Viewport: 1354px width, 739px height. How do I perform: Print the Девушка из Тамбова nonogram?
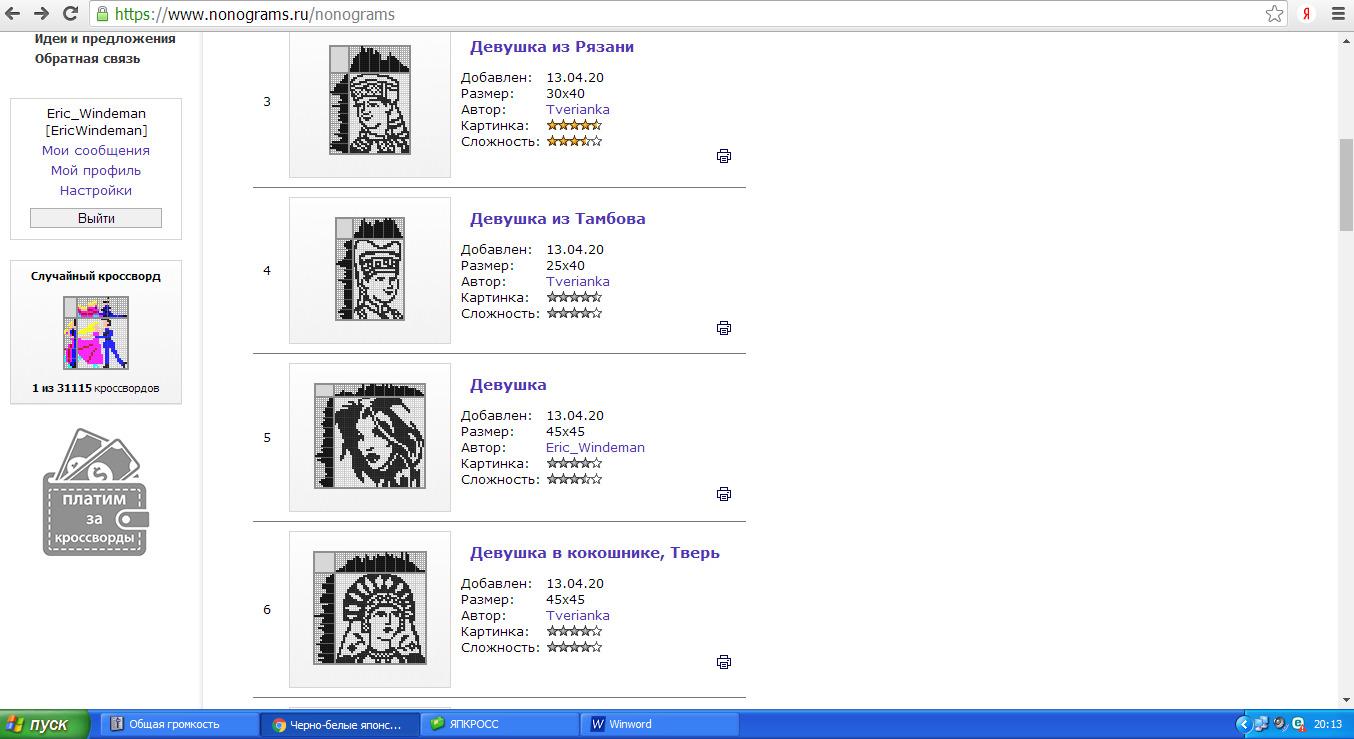coord(724,328)
